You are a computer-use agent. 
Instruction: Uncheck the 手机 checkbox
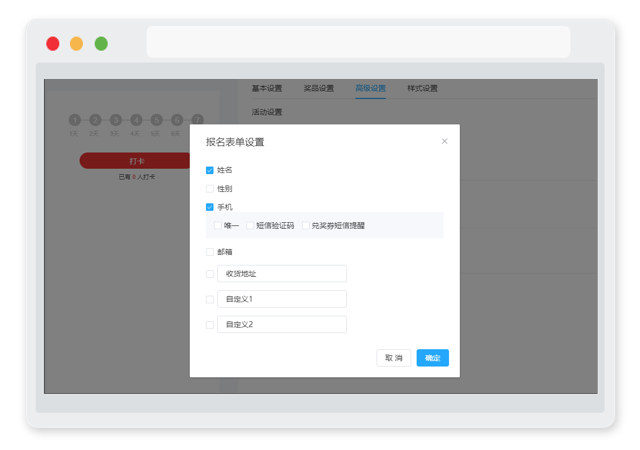click(x=210, y=207)
